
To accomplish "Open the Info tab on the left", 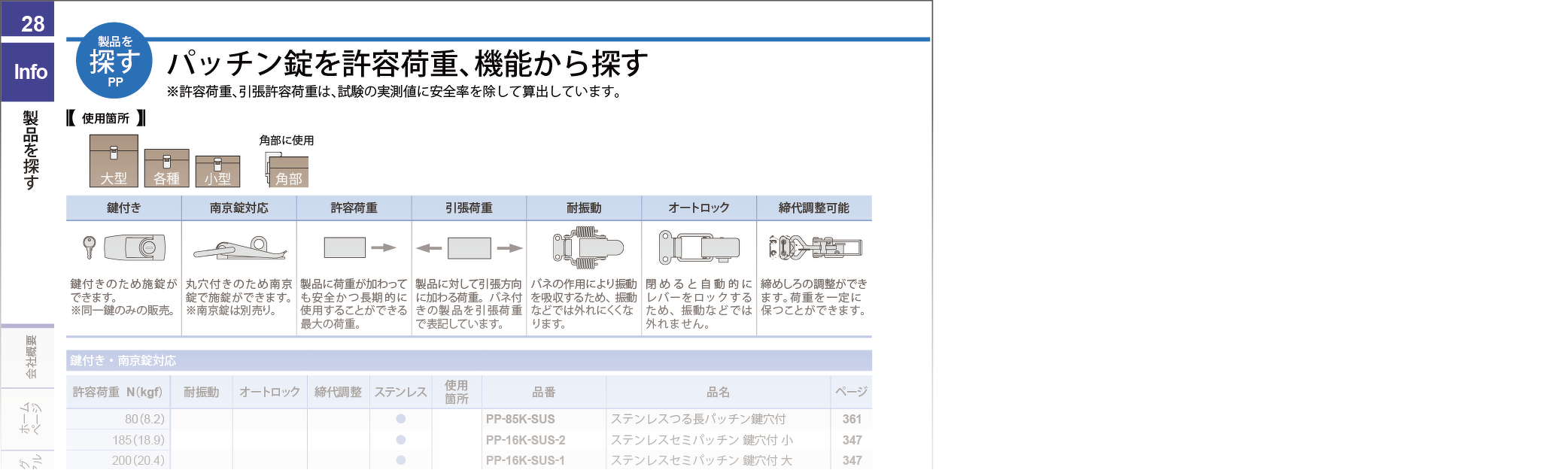I will [x=30, y=72].
